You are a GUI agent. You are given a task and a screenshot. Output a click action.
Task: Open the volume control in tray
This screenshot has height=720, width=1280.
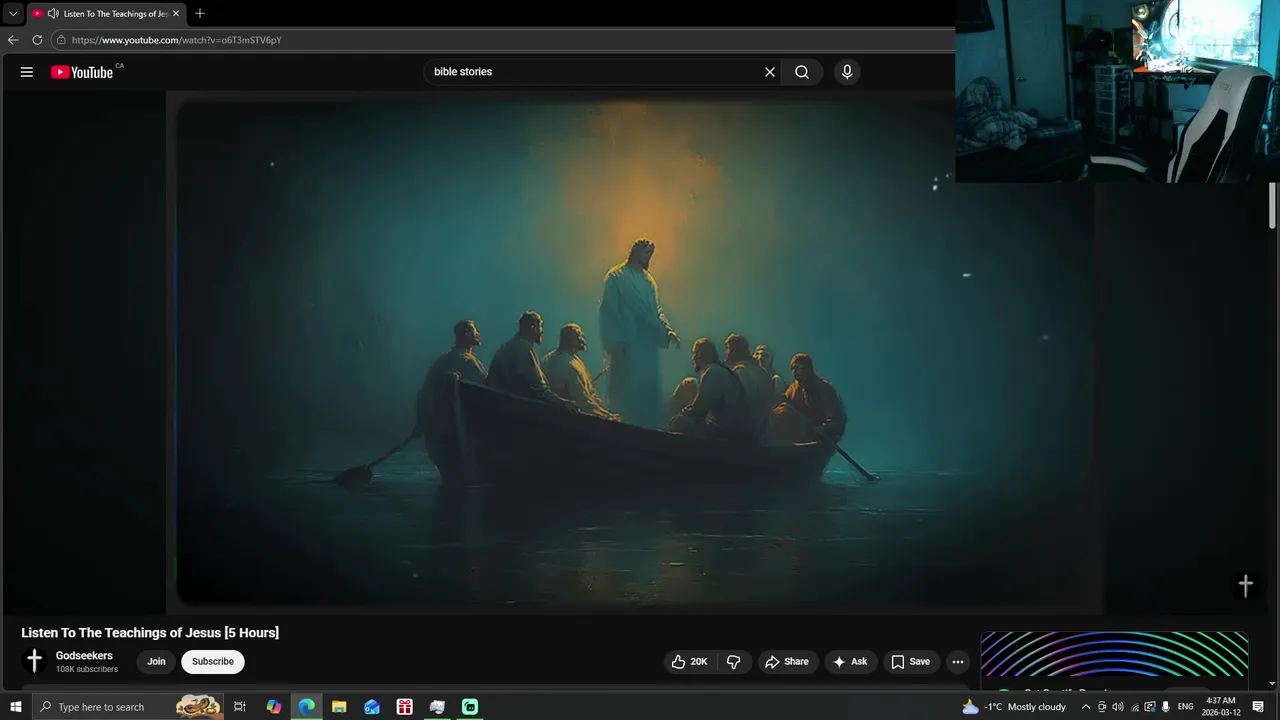(x=1118, y=707)
